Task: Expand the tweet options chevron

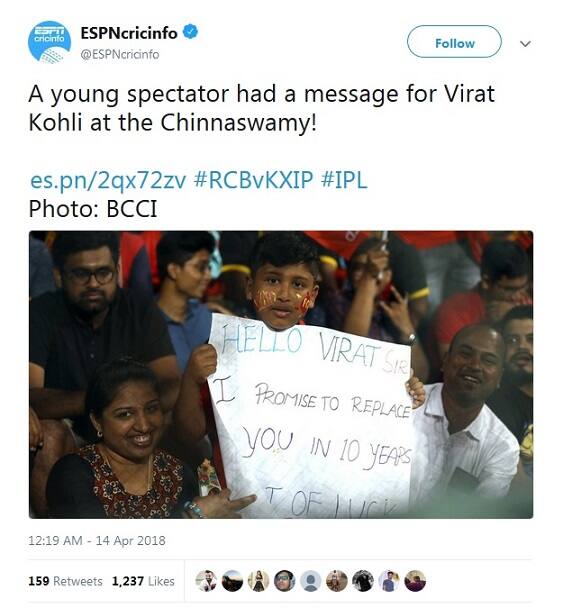Action: click(525, 44)
